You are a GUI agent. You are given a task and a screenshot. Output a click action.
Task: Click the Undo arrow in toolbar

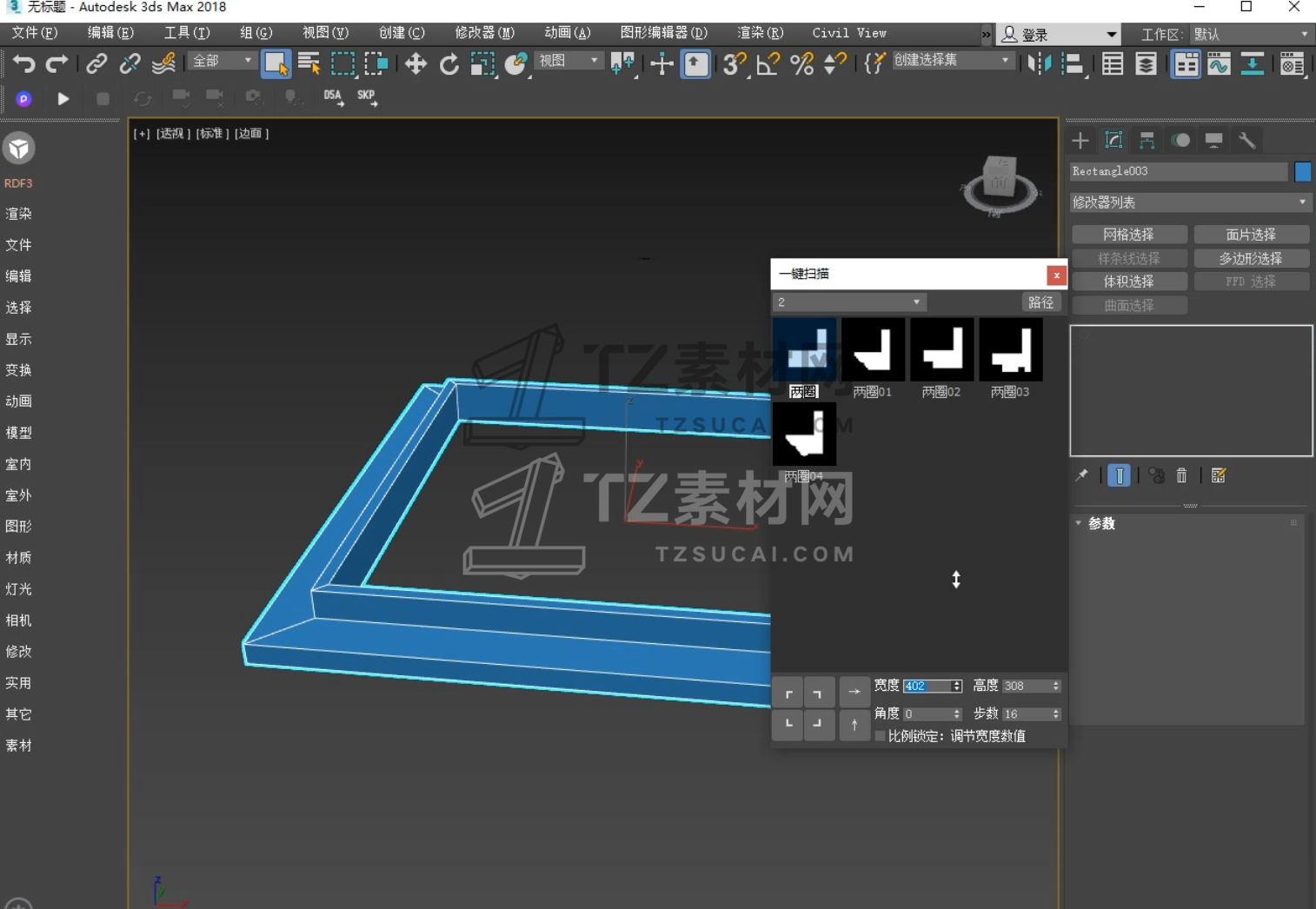[x=23, y=64]
